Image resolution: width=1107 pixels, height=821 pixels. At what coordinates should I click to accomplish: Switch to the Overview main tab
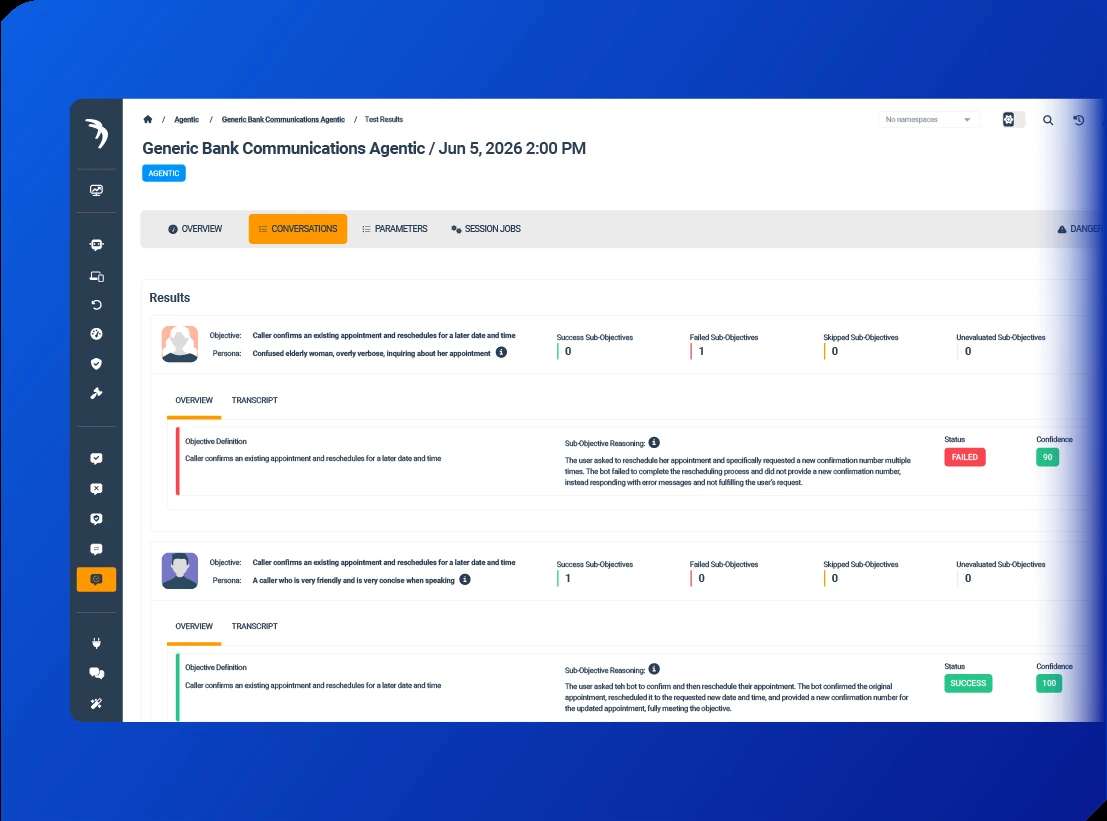195,229
